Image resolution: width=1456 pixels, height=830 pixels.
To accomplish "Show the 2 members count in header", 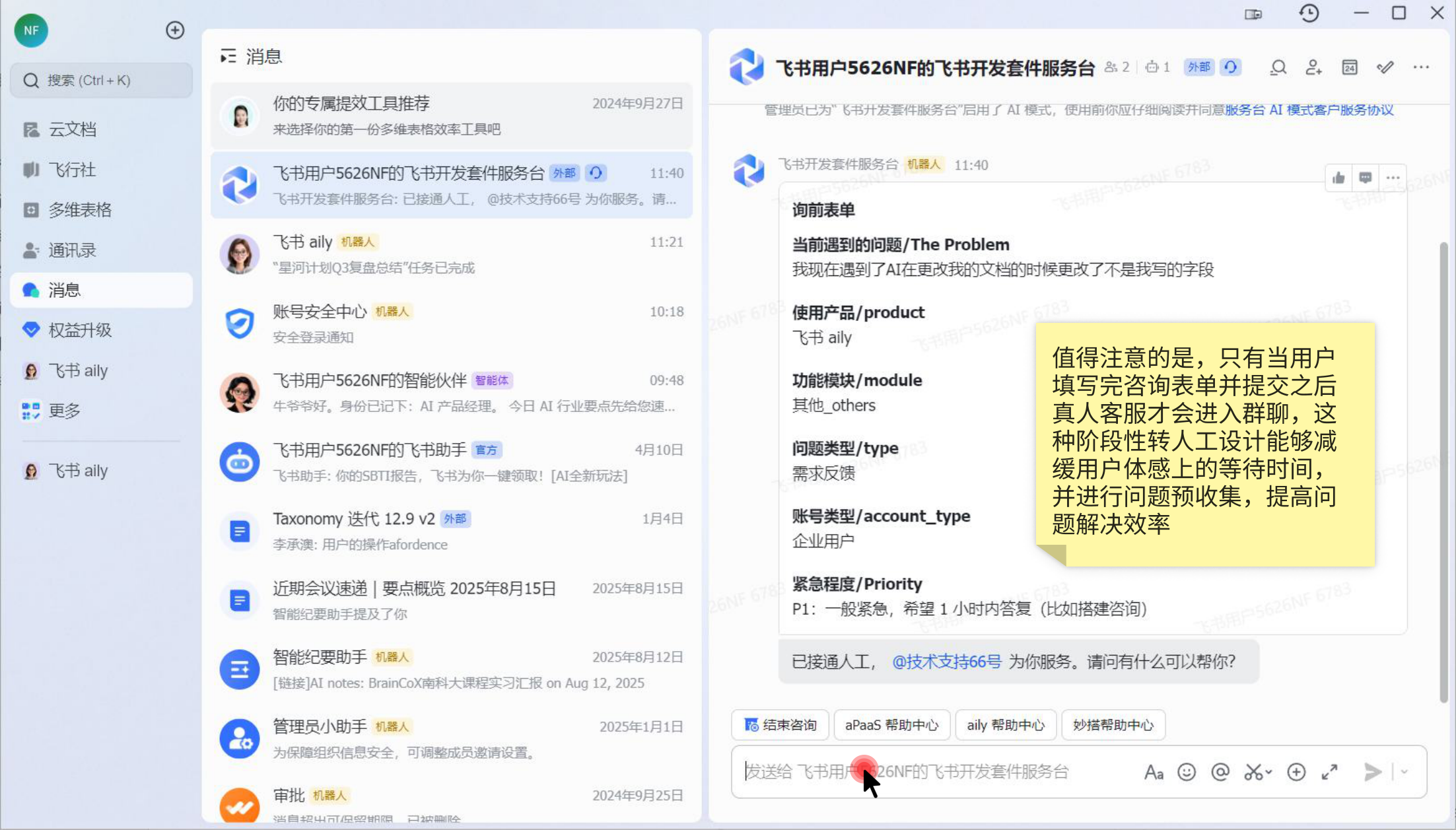I will (x=1117, y=67).
